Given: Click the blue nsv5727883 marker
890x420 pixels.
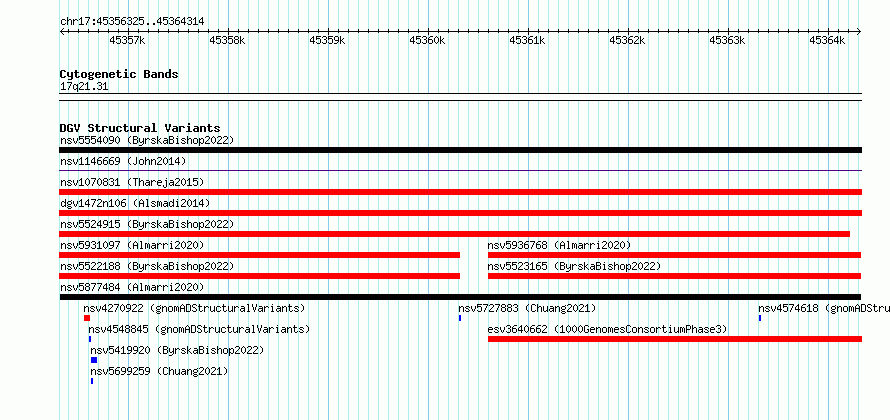Looking at the screenshot, I should [x=460, y=318].
